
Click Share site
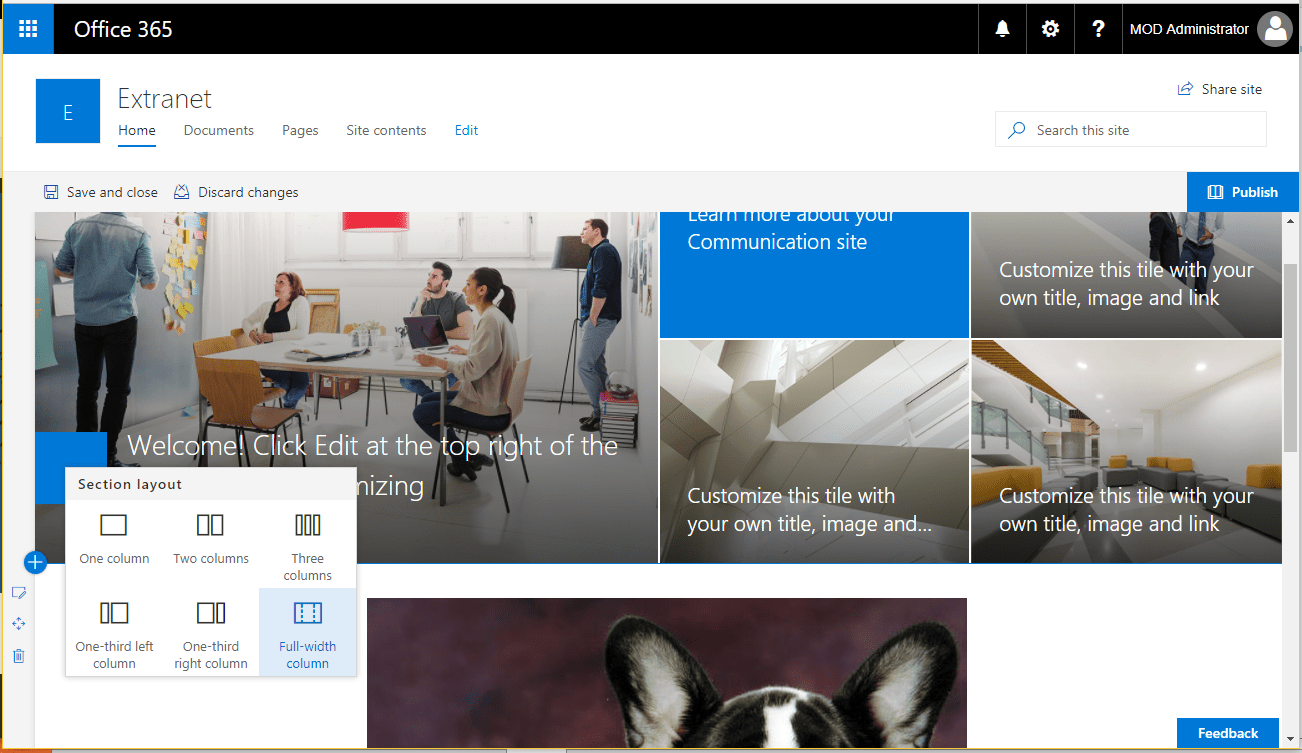click(x=1220, y=89)
